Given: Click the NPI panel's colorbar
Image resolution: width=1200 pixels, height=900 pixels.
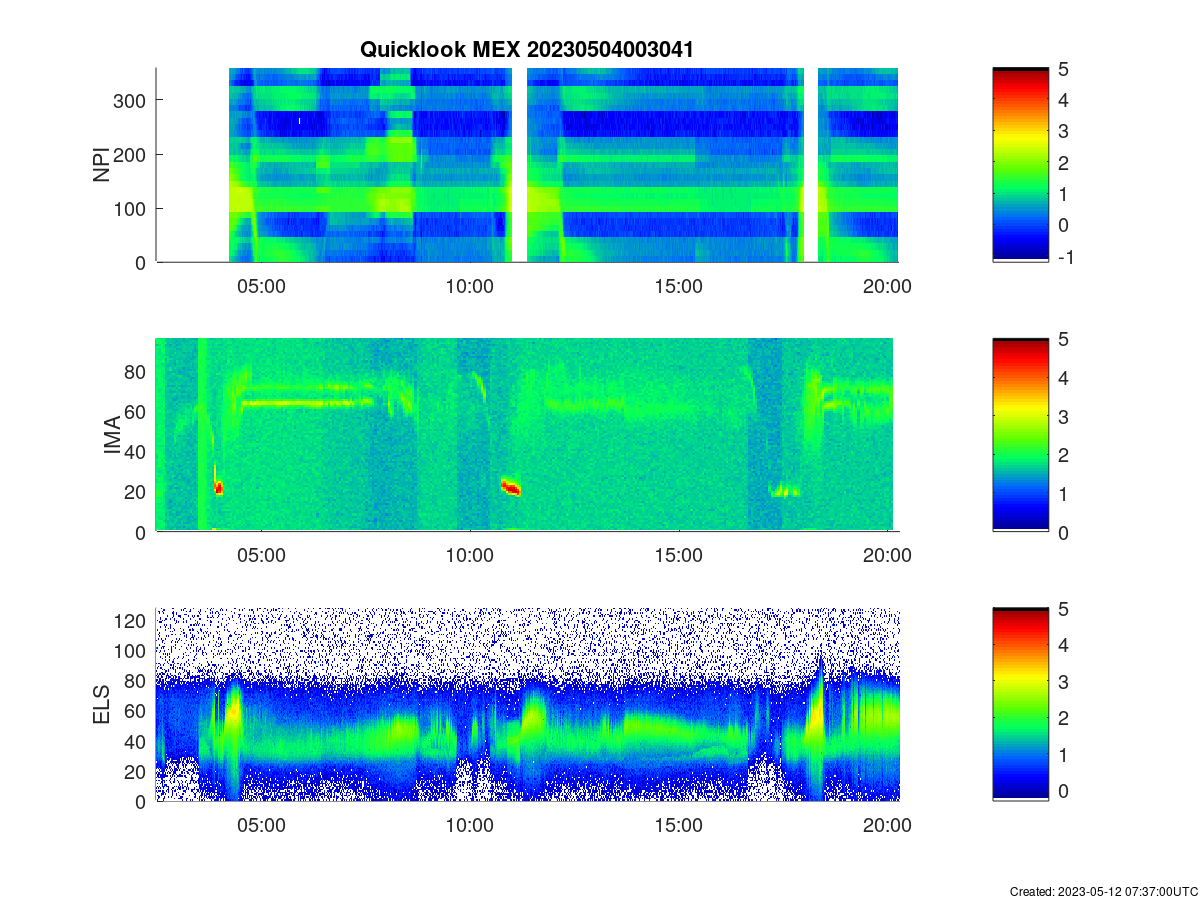Looking at the screenshot, I should [1020, 165].
